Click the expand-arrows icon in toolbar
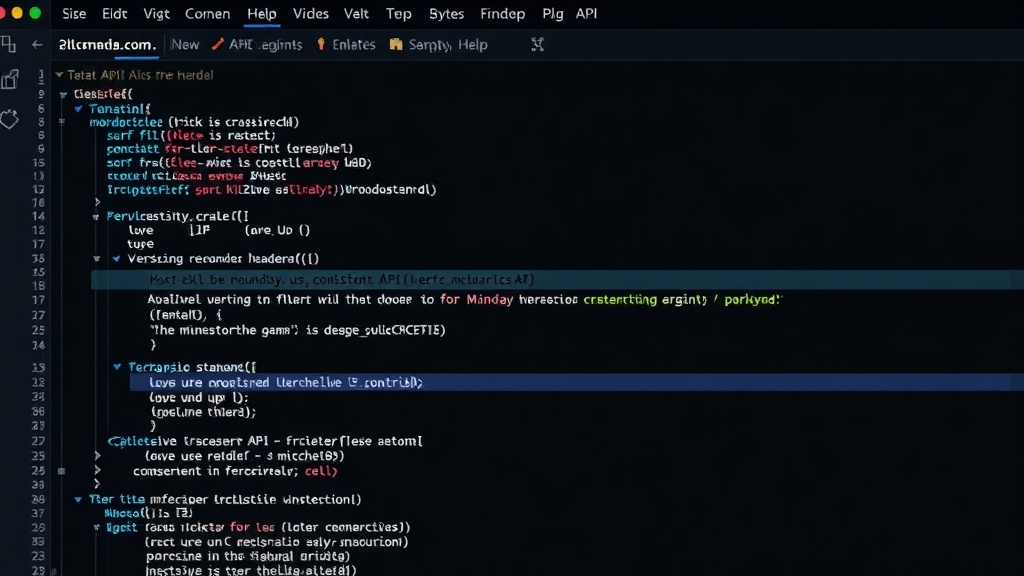This screenshot has width=1024, height=576. 537,44
